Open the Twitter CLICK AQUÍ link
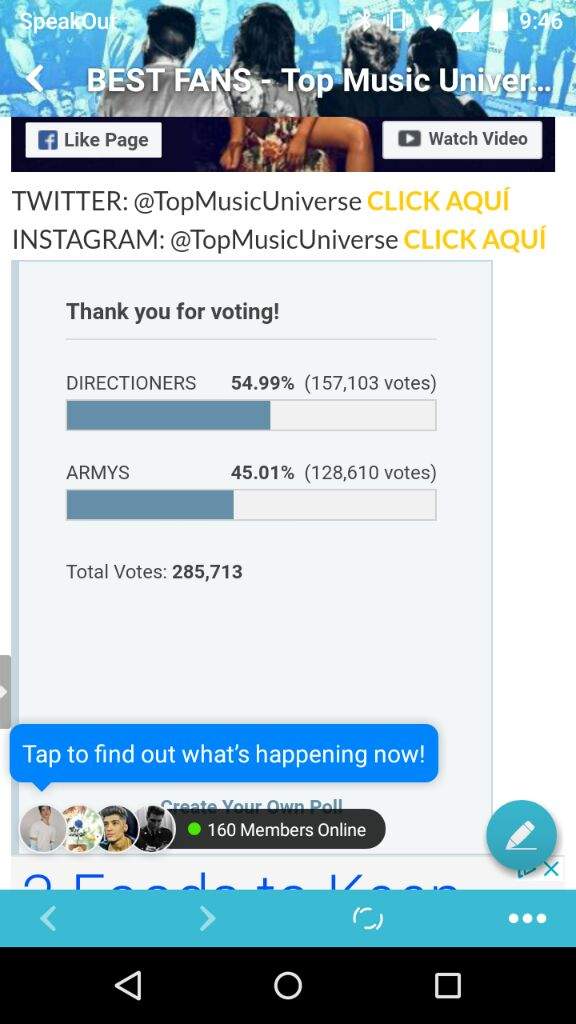The image size is (576, 1024). [438, 201]
